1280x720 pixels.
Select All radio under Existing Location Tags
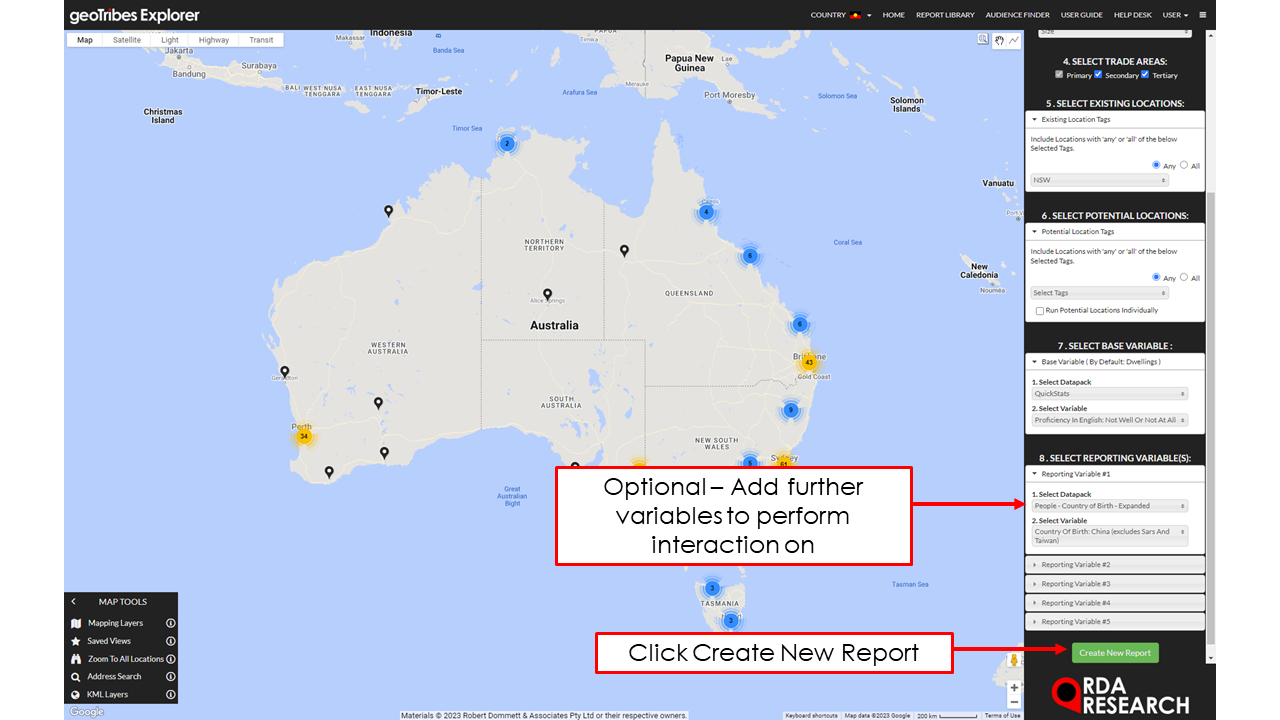point(1184,165)
